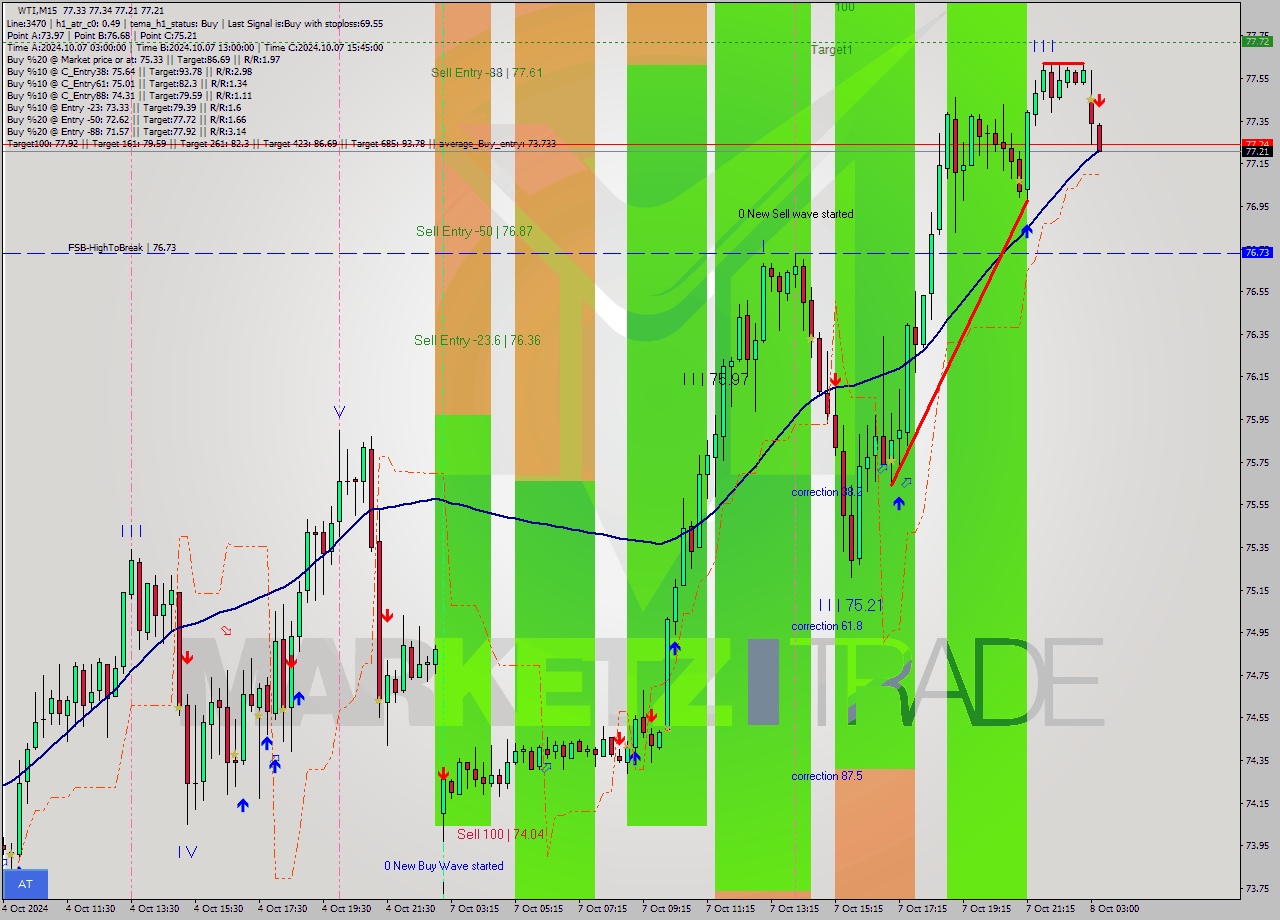Select the I I I | 75.21 wave label
This screenshot has height=920, width=1280.
coord(850,605)
